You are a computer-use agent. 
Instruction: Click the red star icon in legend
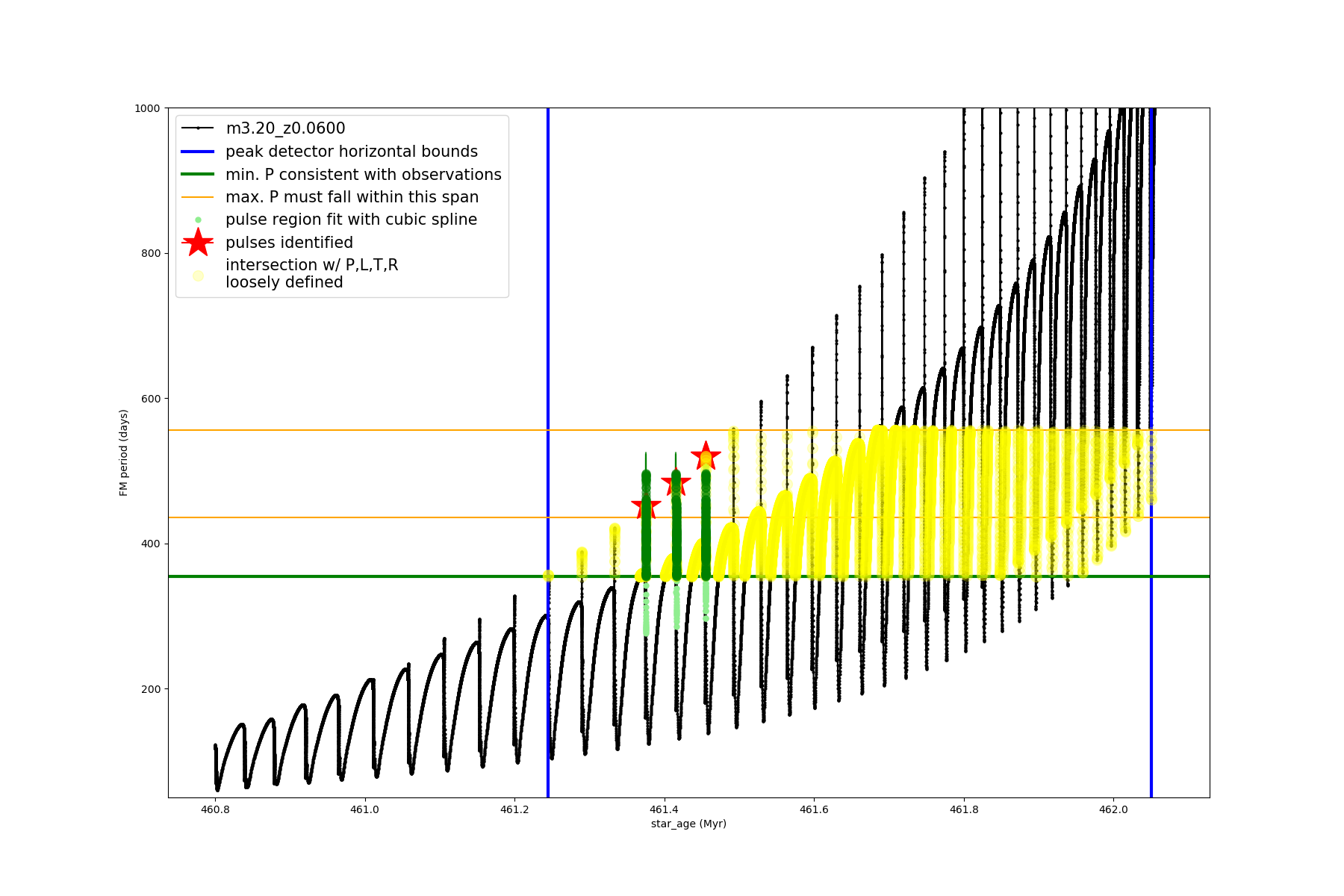(x=198, y=242)
